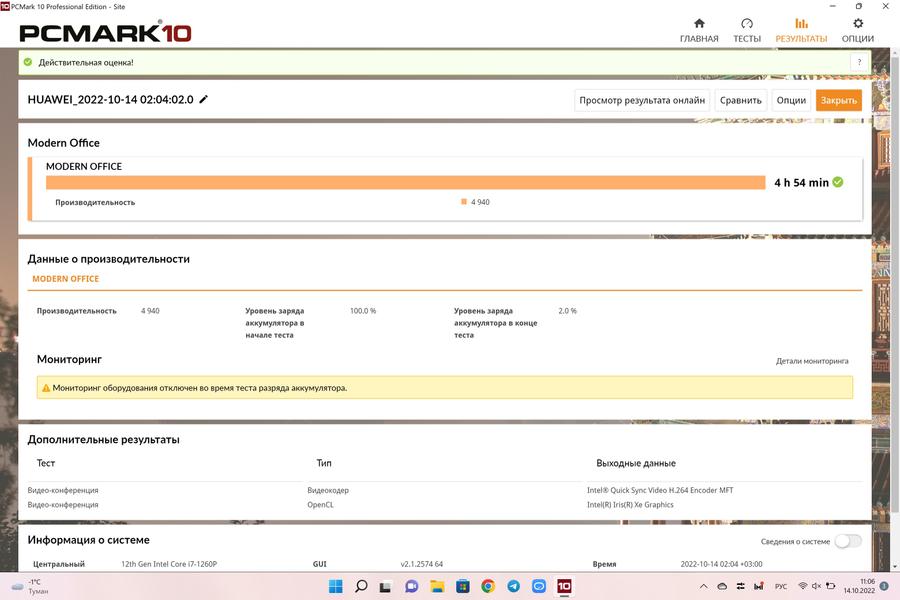Click the taskbar search magnifier icon
The image size is (900, 600).
361,586
